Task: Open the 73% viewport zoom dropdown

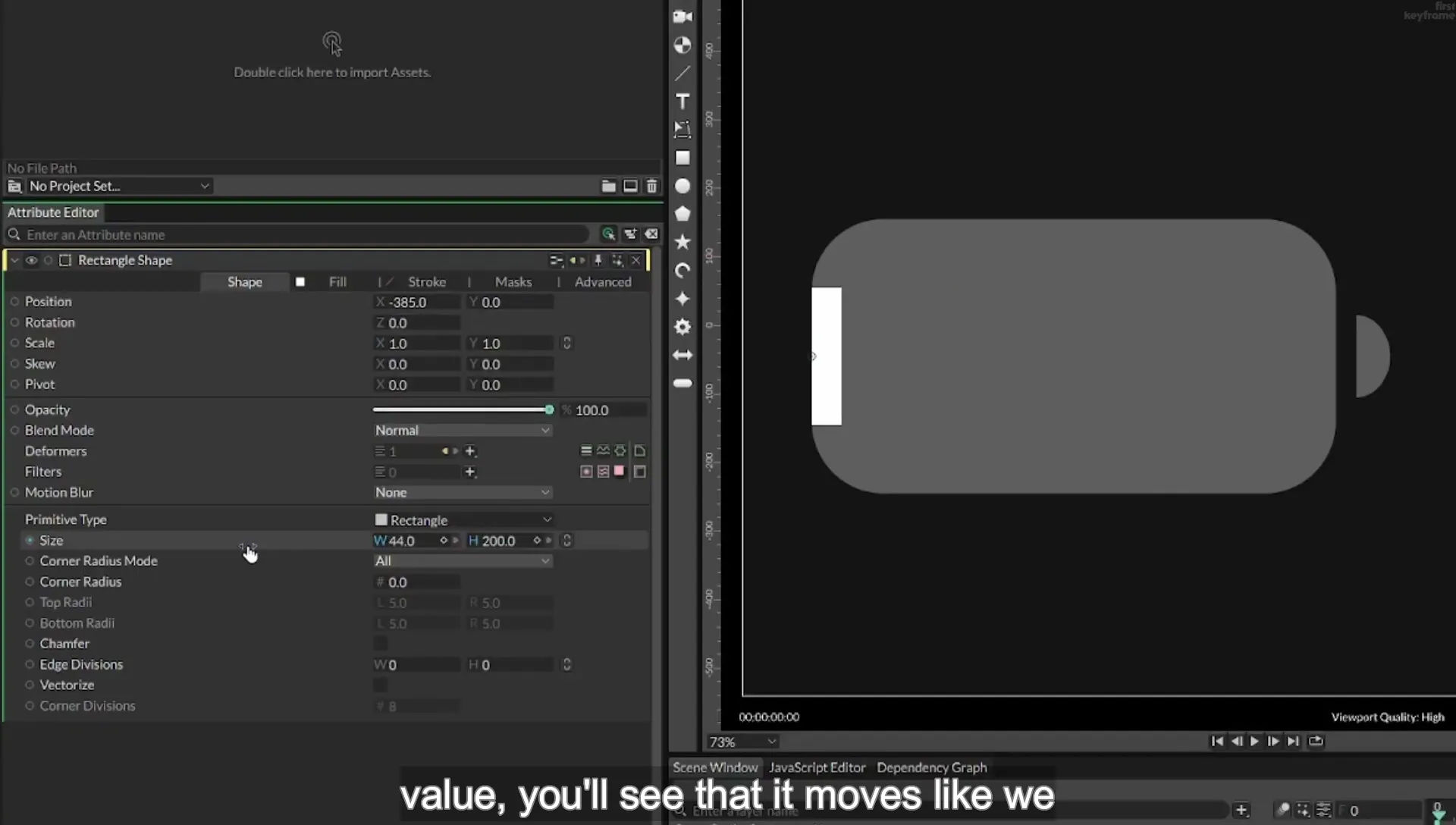Action: coord(742,742)
